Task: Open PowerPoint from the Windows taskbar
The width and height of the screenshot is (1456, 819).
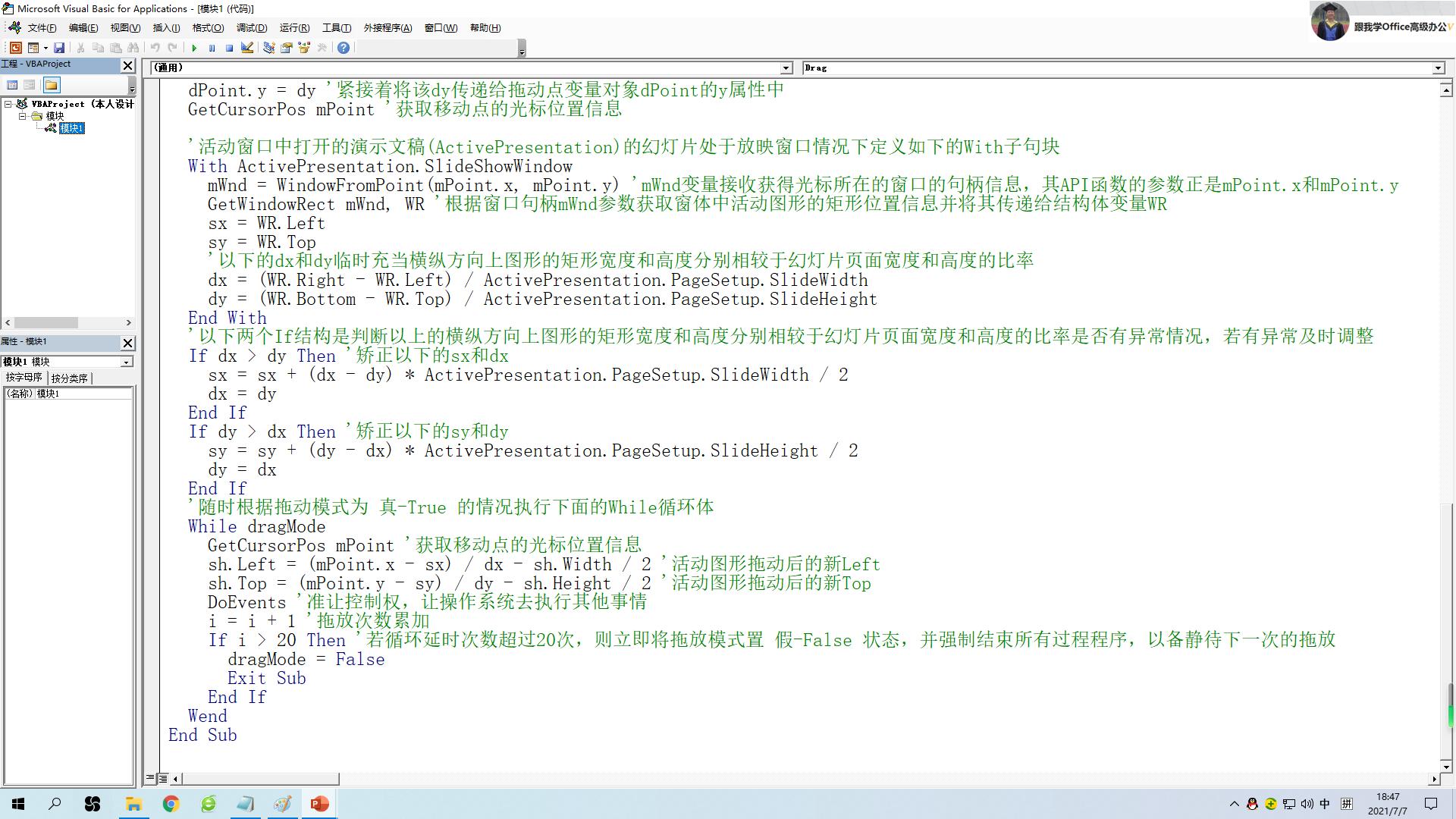Action: click(319, 804)
